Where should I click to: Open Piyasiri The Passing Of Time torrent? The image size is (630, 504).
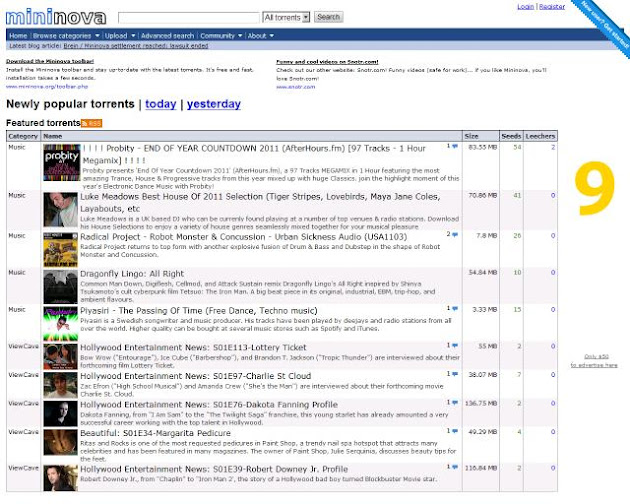tap(198, 311)
